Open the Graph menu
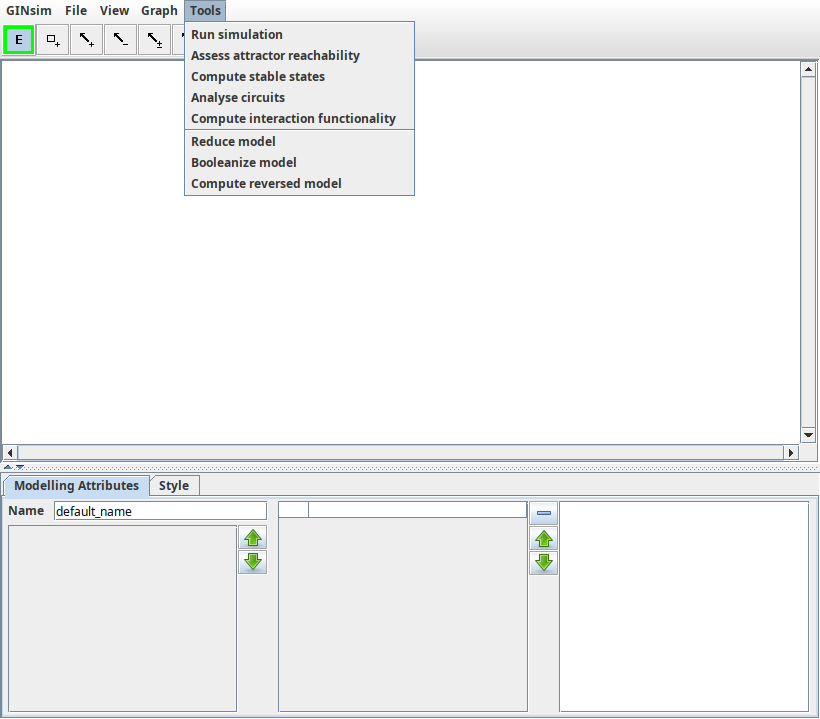 tap(159, 11)
